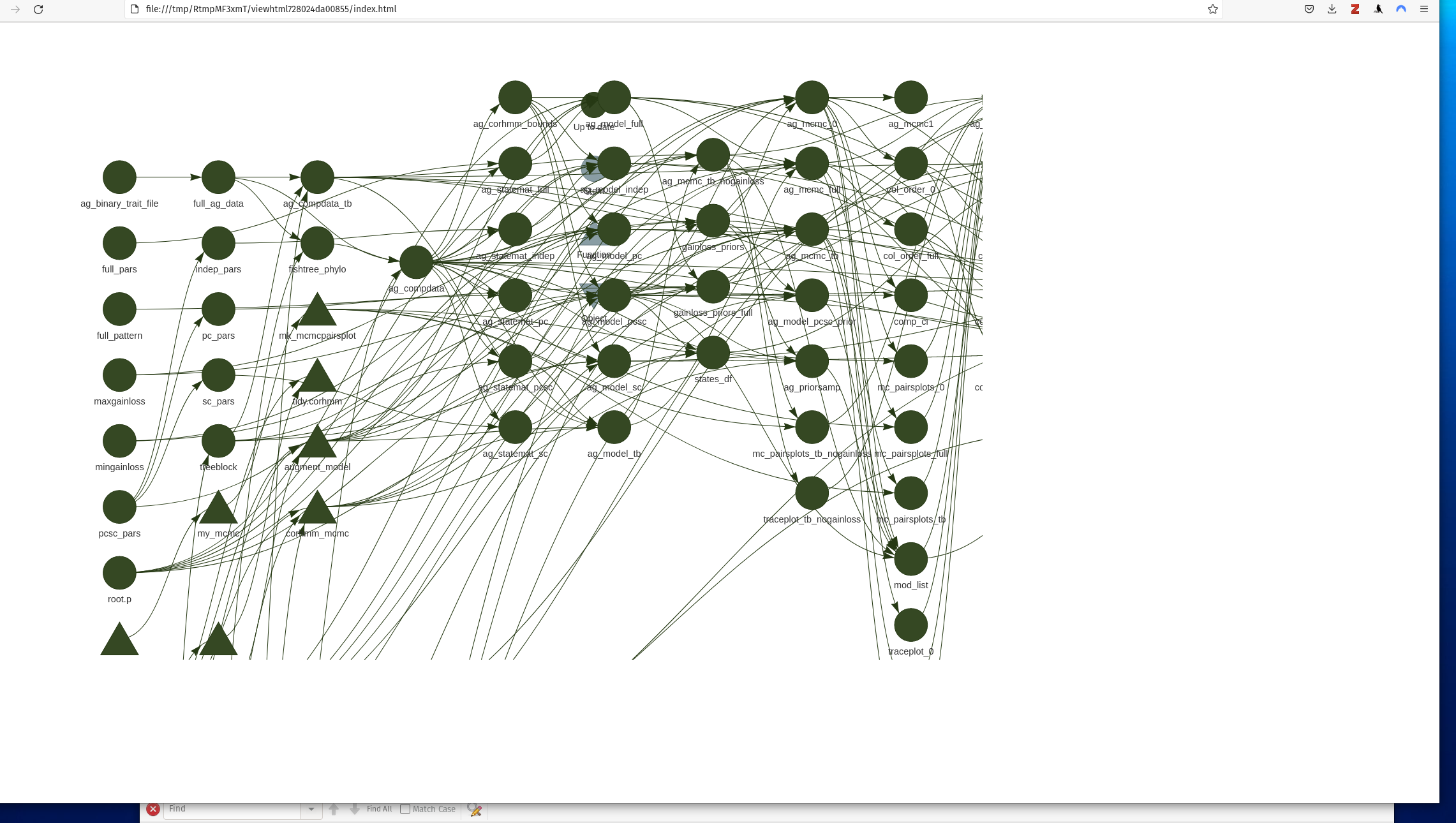This screenshot has width=1456, height=823.
Task: Select the mod_list circle node
Action: 910,559
